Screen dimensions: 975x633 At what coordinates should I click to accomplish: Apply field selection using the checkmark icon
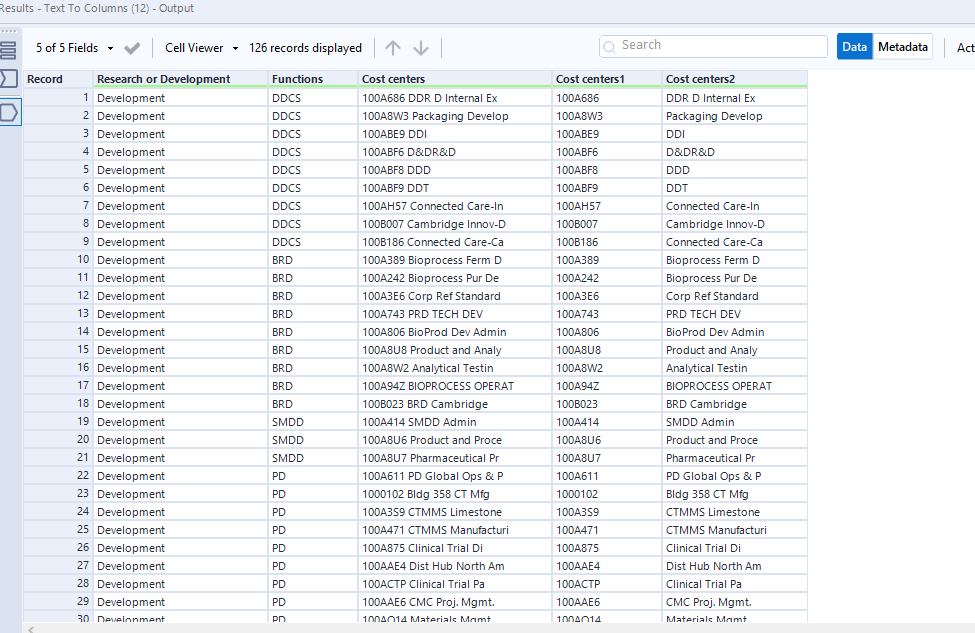point(130,47)
